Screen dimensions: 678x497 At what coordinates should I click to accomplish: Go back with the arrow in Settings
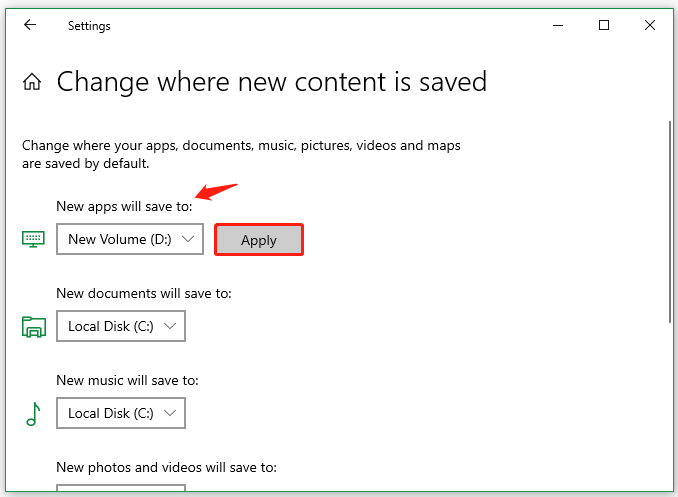pos(30,25)
